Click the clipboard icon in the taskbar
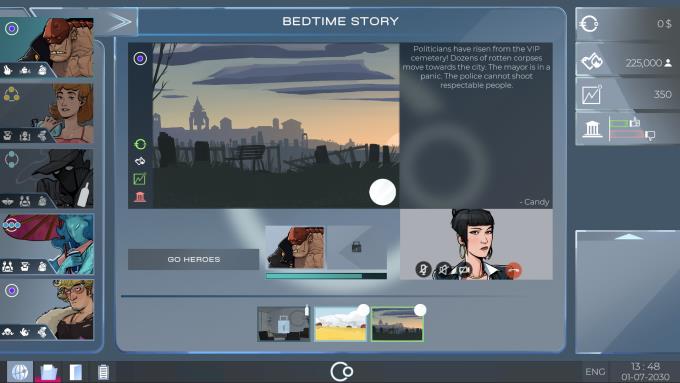The width and height of the screenshot is (680, 383). point(103,372)
